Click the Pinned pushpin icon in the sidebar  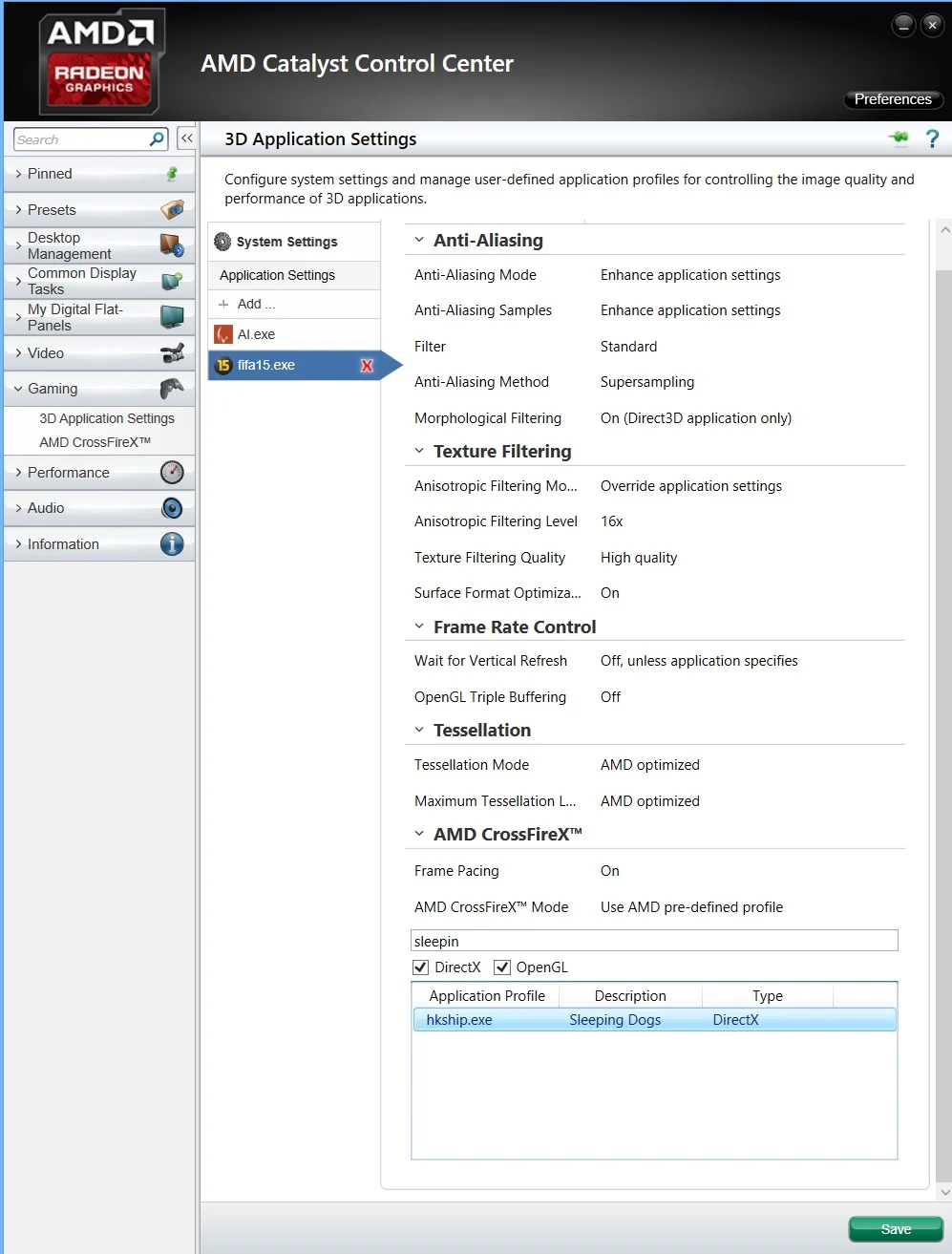tap(172, 174)
